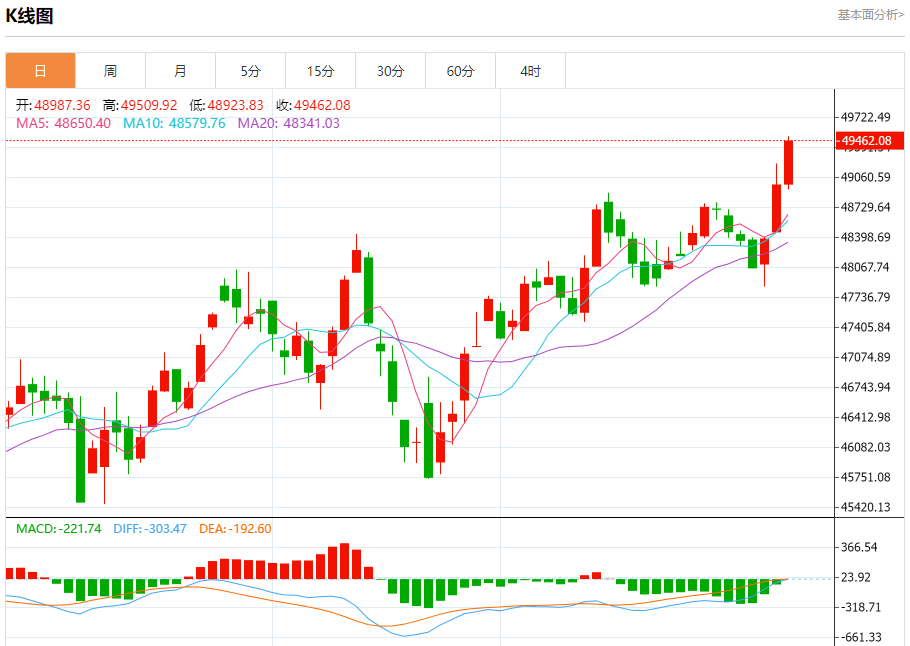Click the -318.71 MACD axis label
The image size is (910, 646).
pyautogui.click(x=861, y=607)
